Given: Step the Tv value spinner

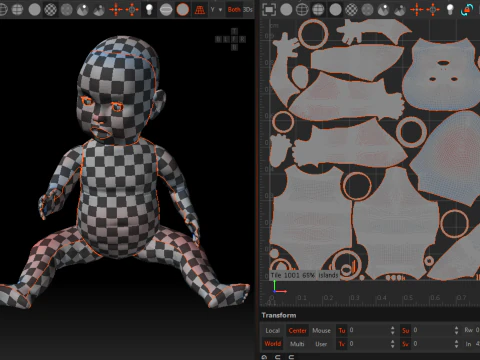Looking at the screenshot, I should pyautogui.click(x=393, y=344).
